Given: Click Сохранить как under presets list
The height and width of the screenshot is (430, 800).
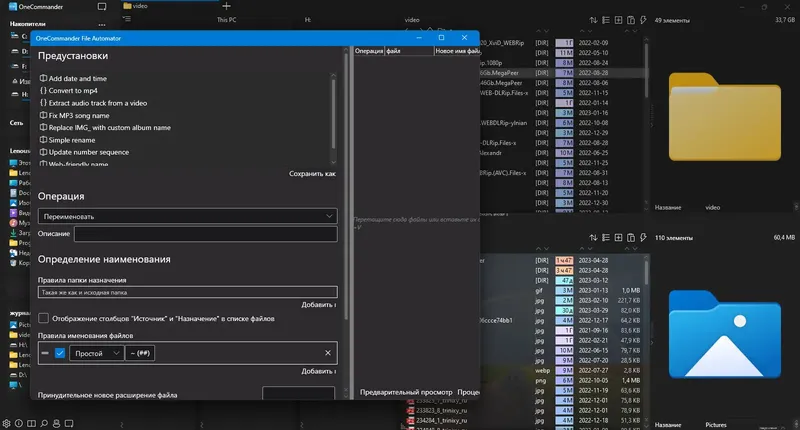Looking at the screenshot, I should tap(312, 173).
